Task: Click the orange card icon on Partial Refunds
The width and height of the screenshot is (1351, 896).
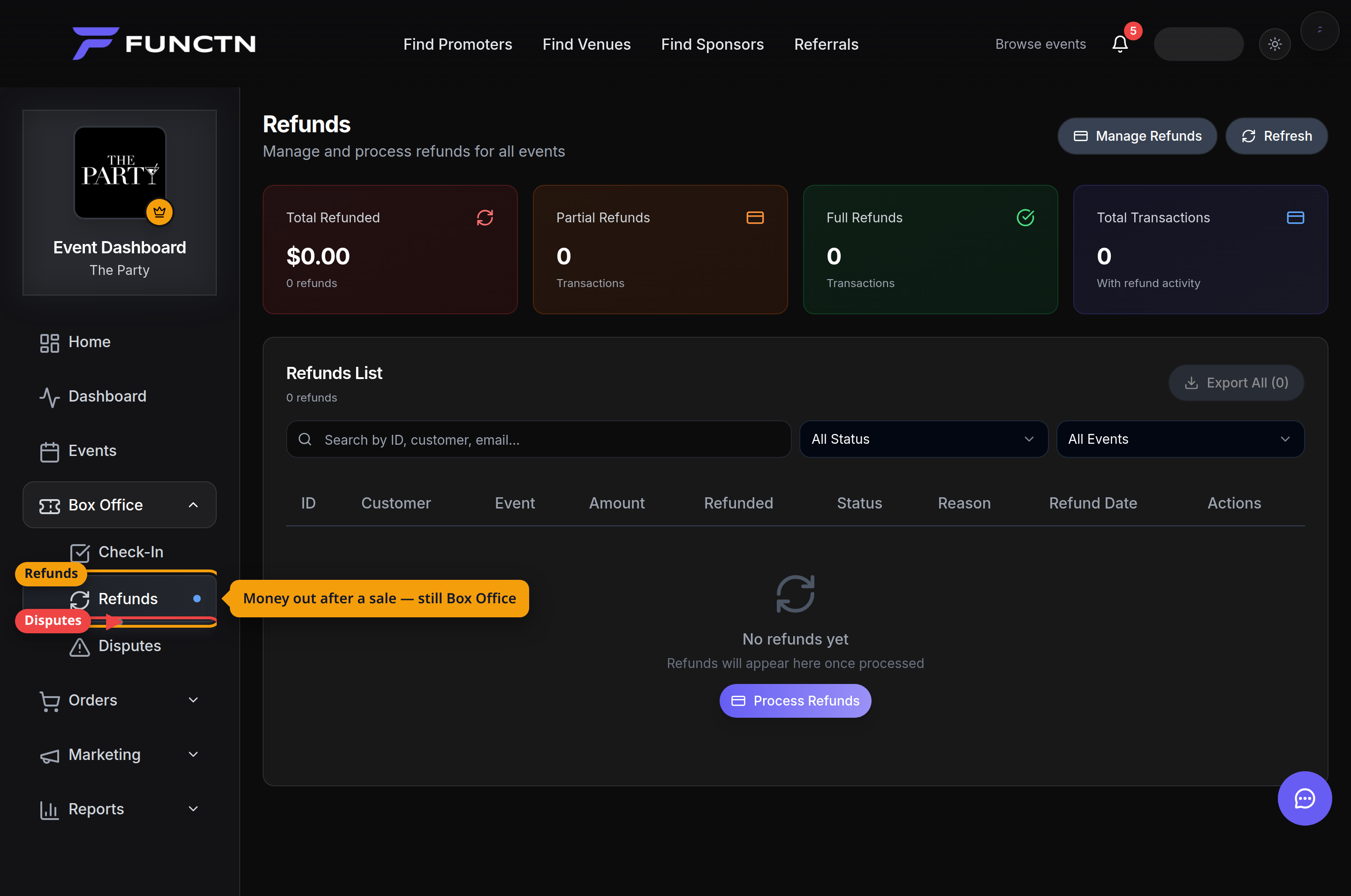Action: point(755,218)
